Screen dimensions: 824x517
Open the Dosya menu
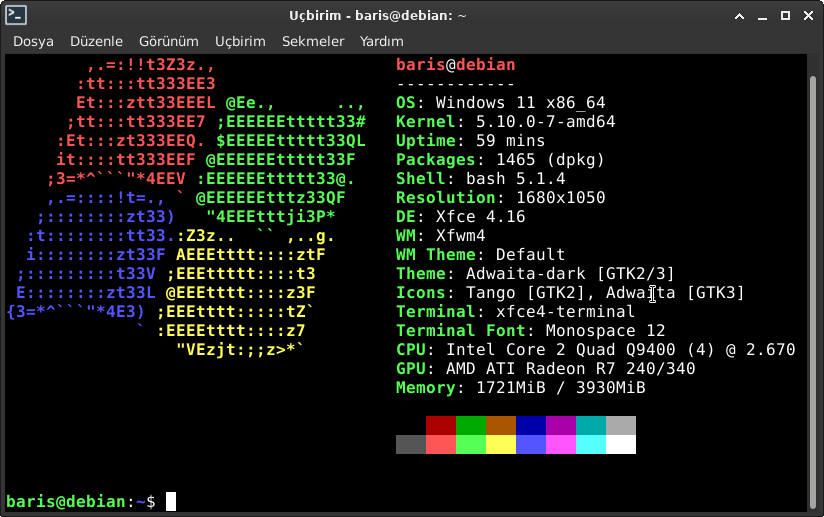(x=33, y=42)
